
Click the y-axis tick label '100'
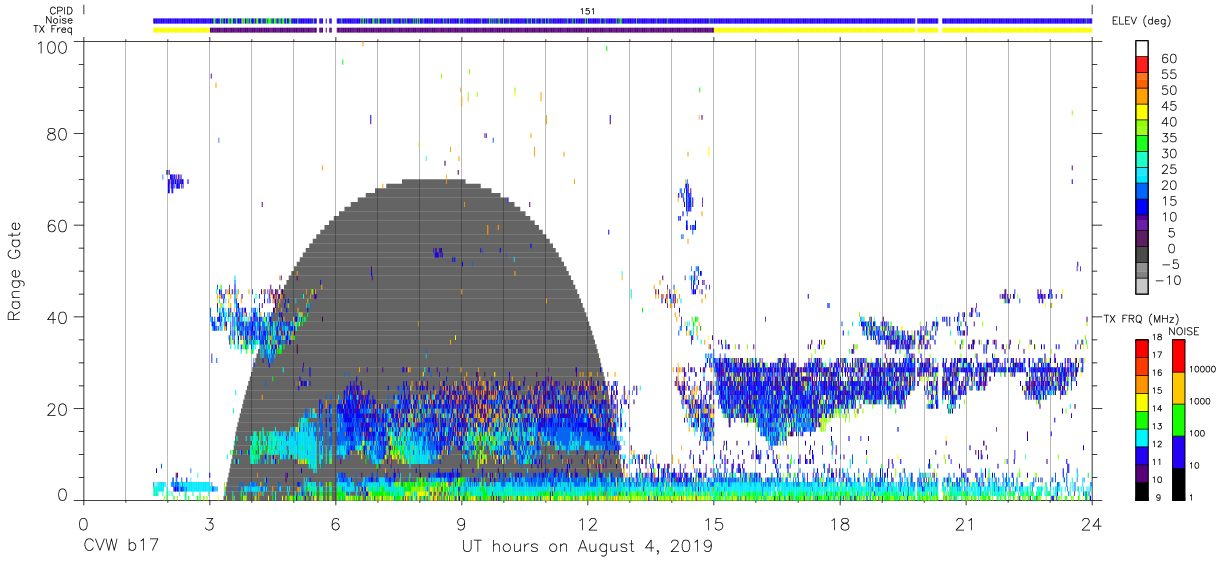pos(54,47)
